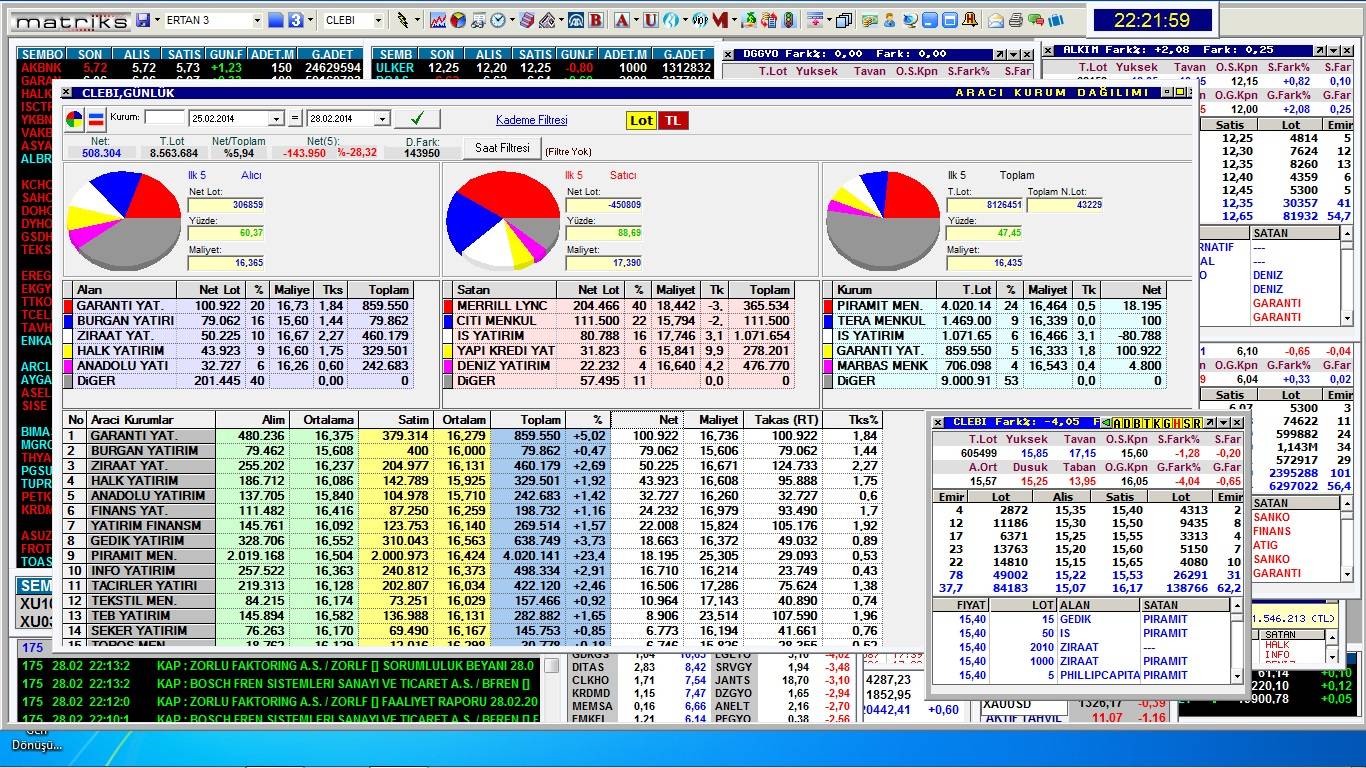Click the letter H button in CLEBI panel title

pos(1178,423)
